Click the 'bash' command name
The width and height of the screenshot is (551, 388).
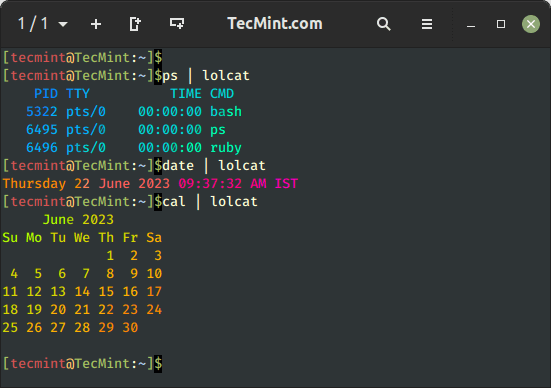tap(226, 111)
